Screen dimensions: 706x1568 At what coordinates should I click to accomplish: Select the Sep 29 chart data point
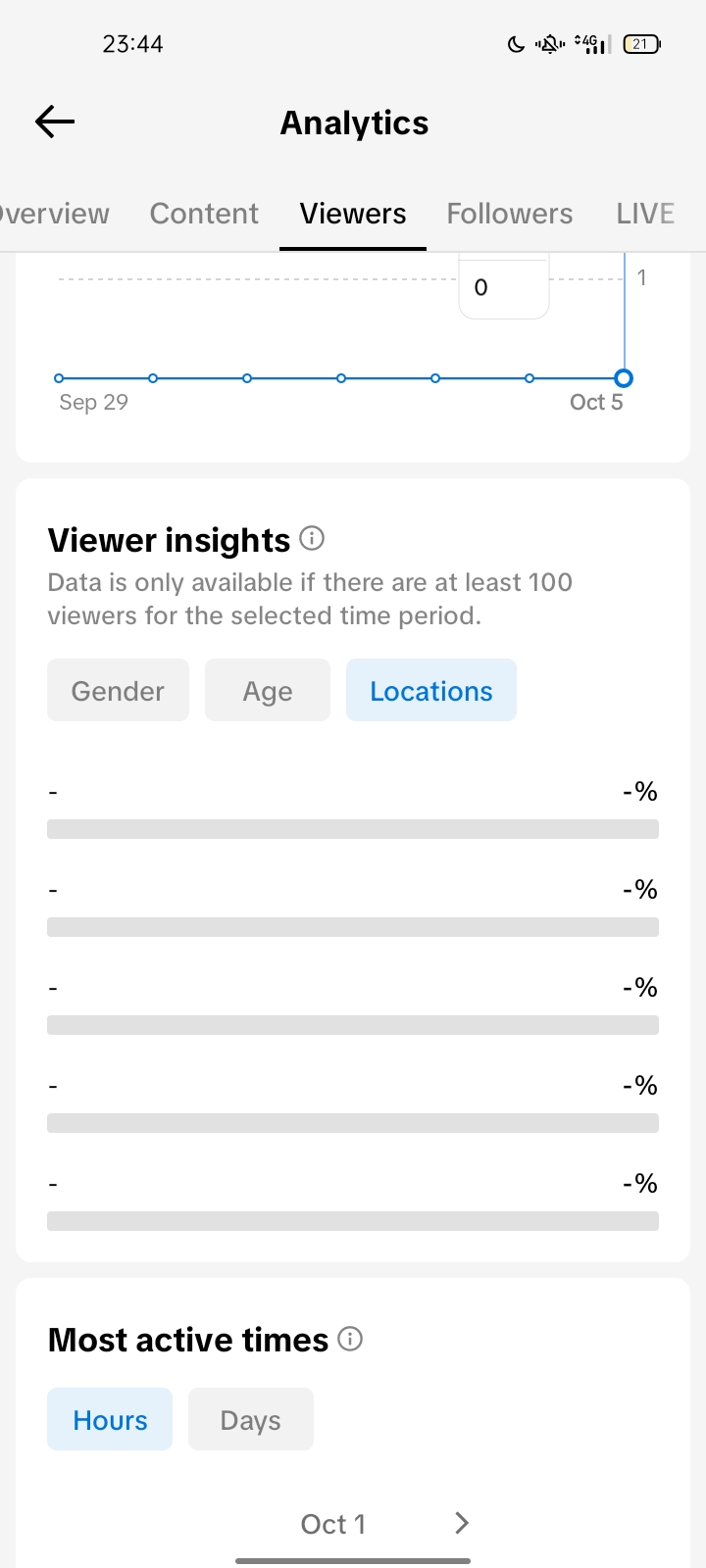pos(59,378)
